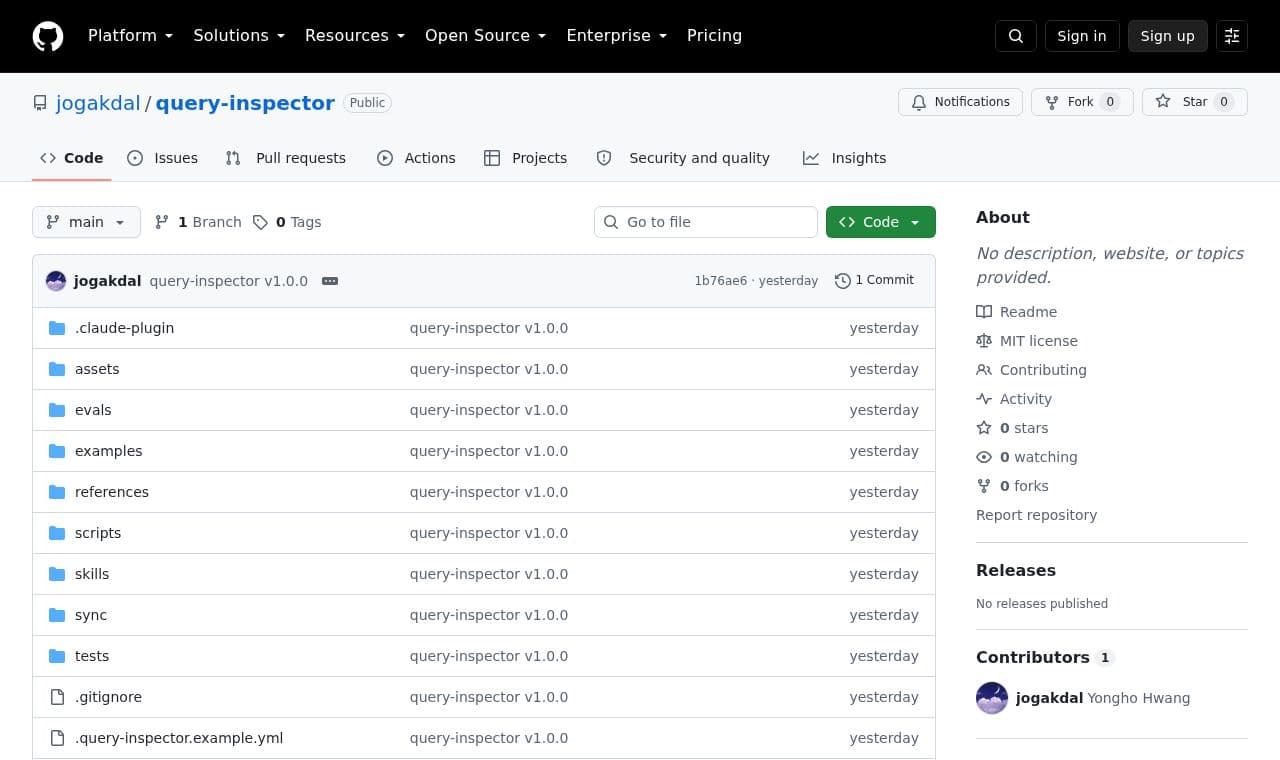View the 1 Branch link
Viewport: 1280px width, 760px height.
click(198, 222)
